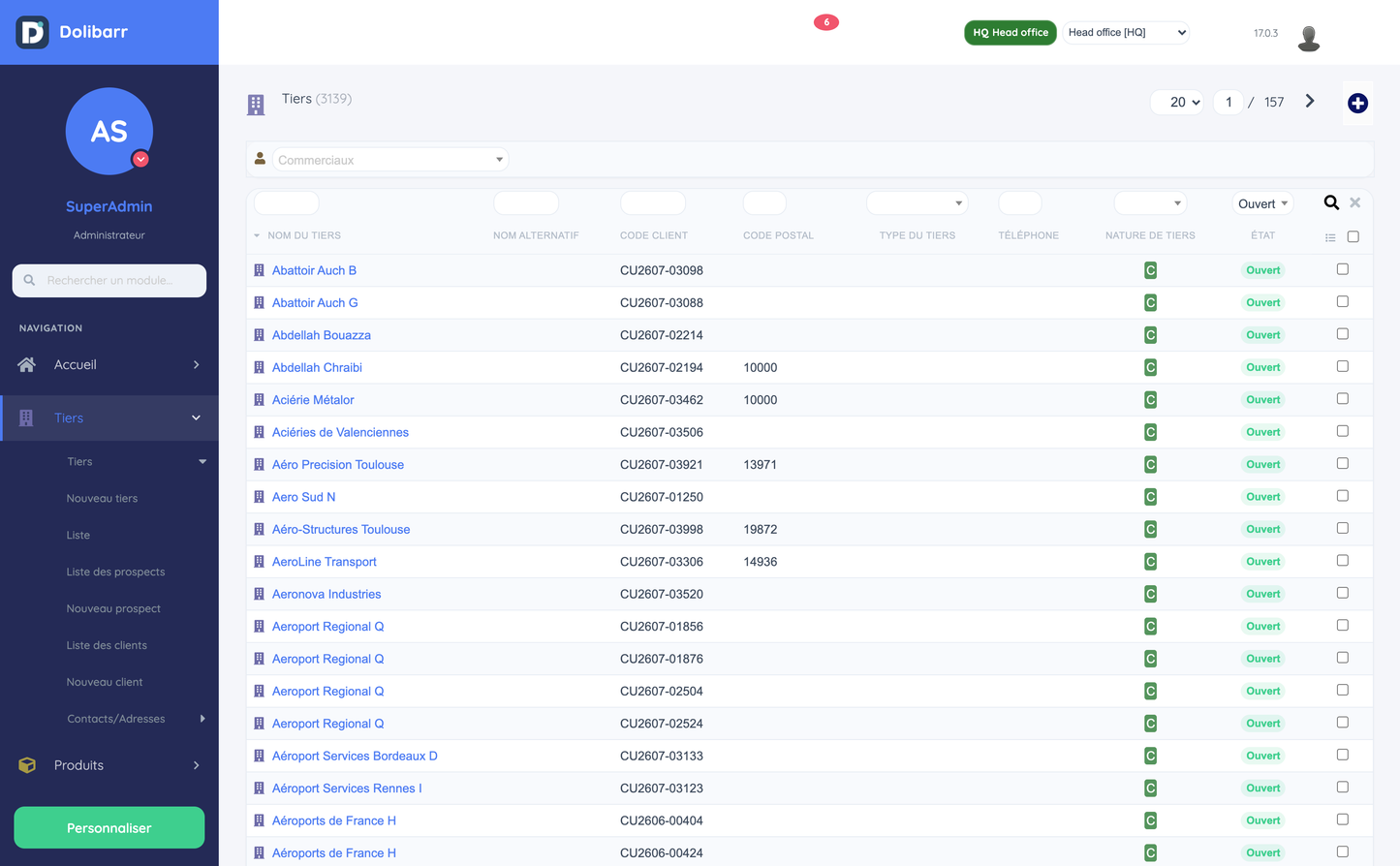Open the Abdellah Bouazza tiers link
The width and height of the screenshot is (1400, 866).
pyautogui.click(x=322, y=335)
